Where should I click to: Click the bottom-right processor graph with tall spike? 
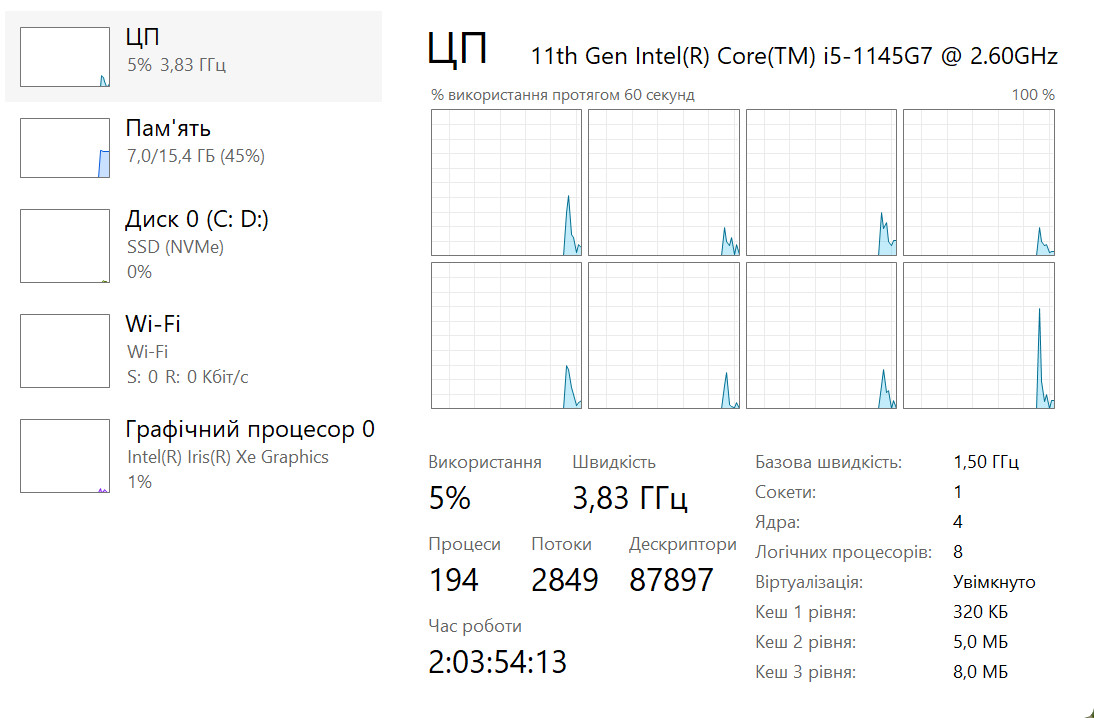979,336
